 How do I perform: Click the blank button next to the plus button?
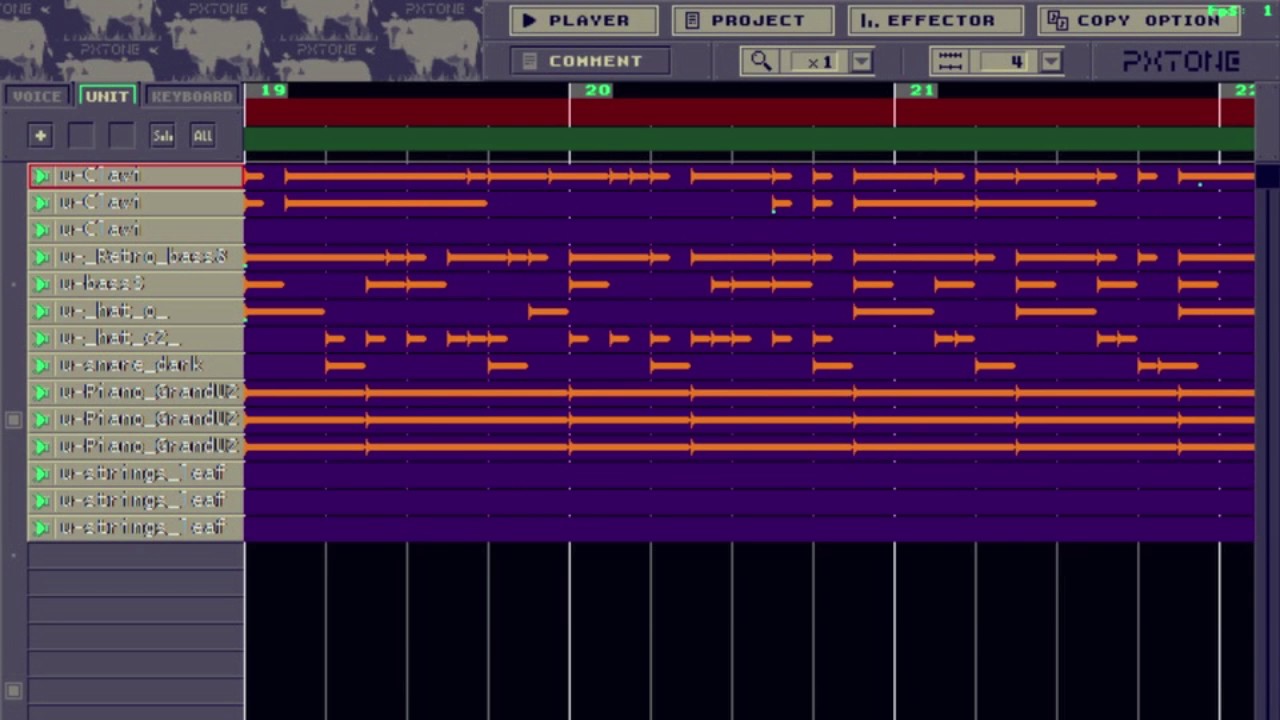[81, 135]
